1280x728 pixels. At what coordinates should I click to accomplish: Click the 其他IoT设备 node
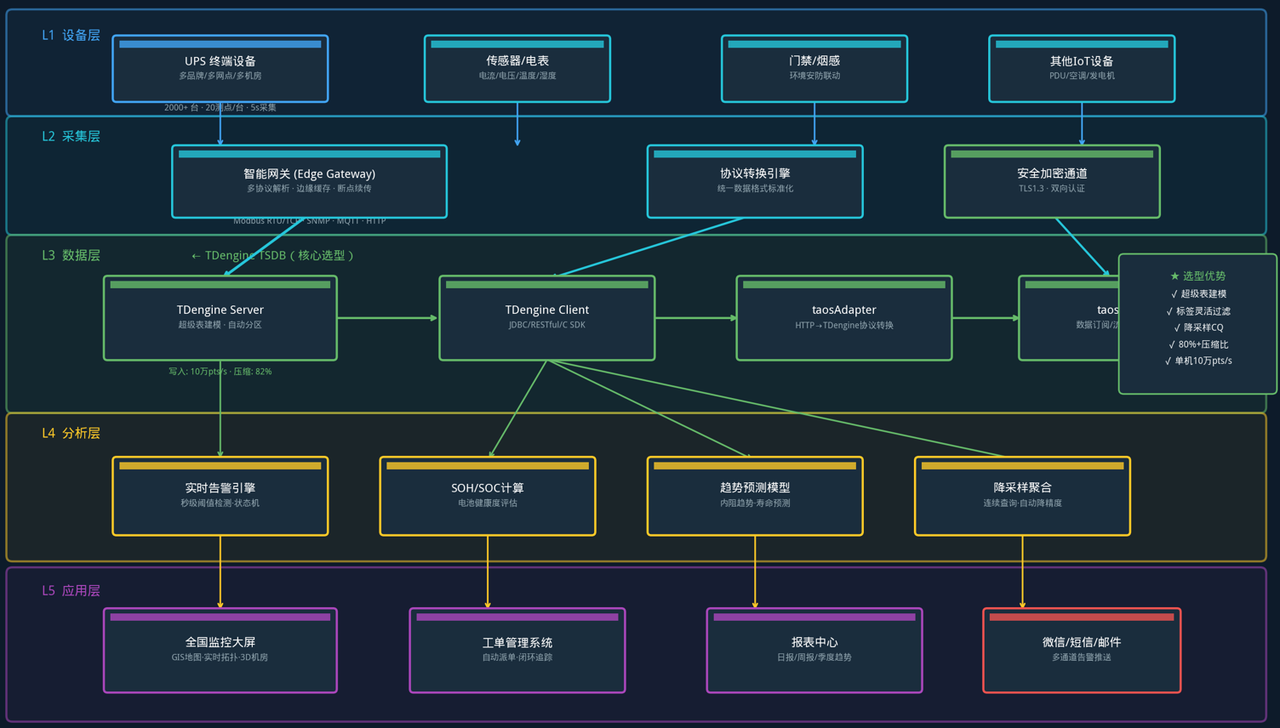1082,68
